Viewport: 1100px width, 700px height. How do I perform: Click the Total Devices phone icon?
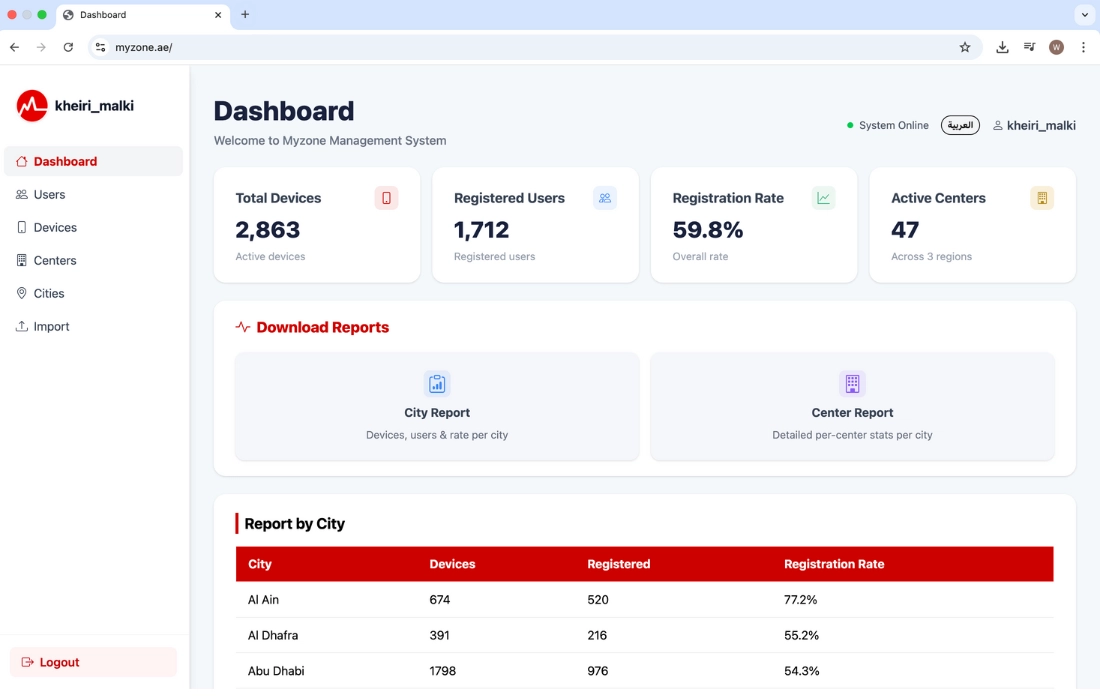pos(386,198)
